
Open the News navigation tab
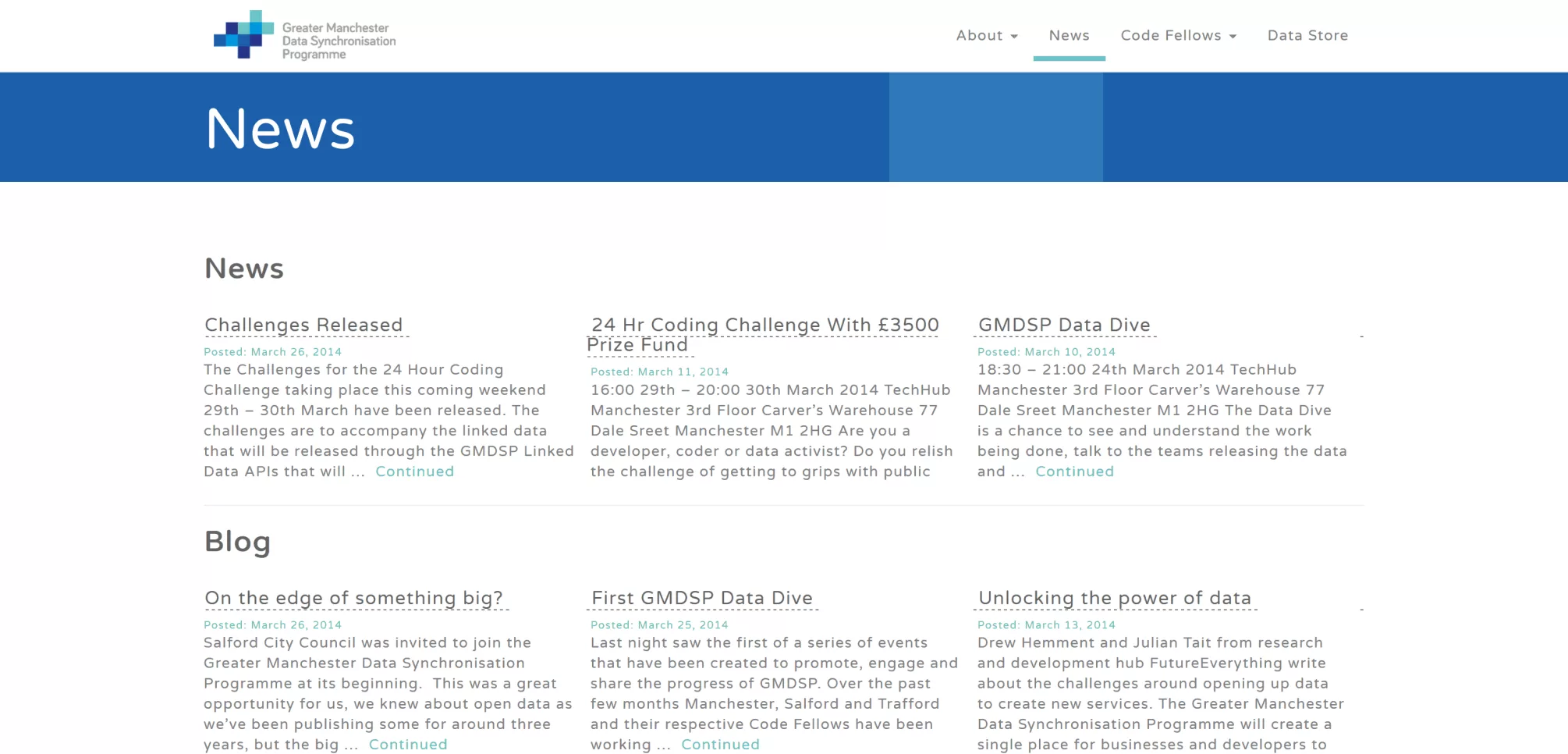[x=1069, y=36]
